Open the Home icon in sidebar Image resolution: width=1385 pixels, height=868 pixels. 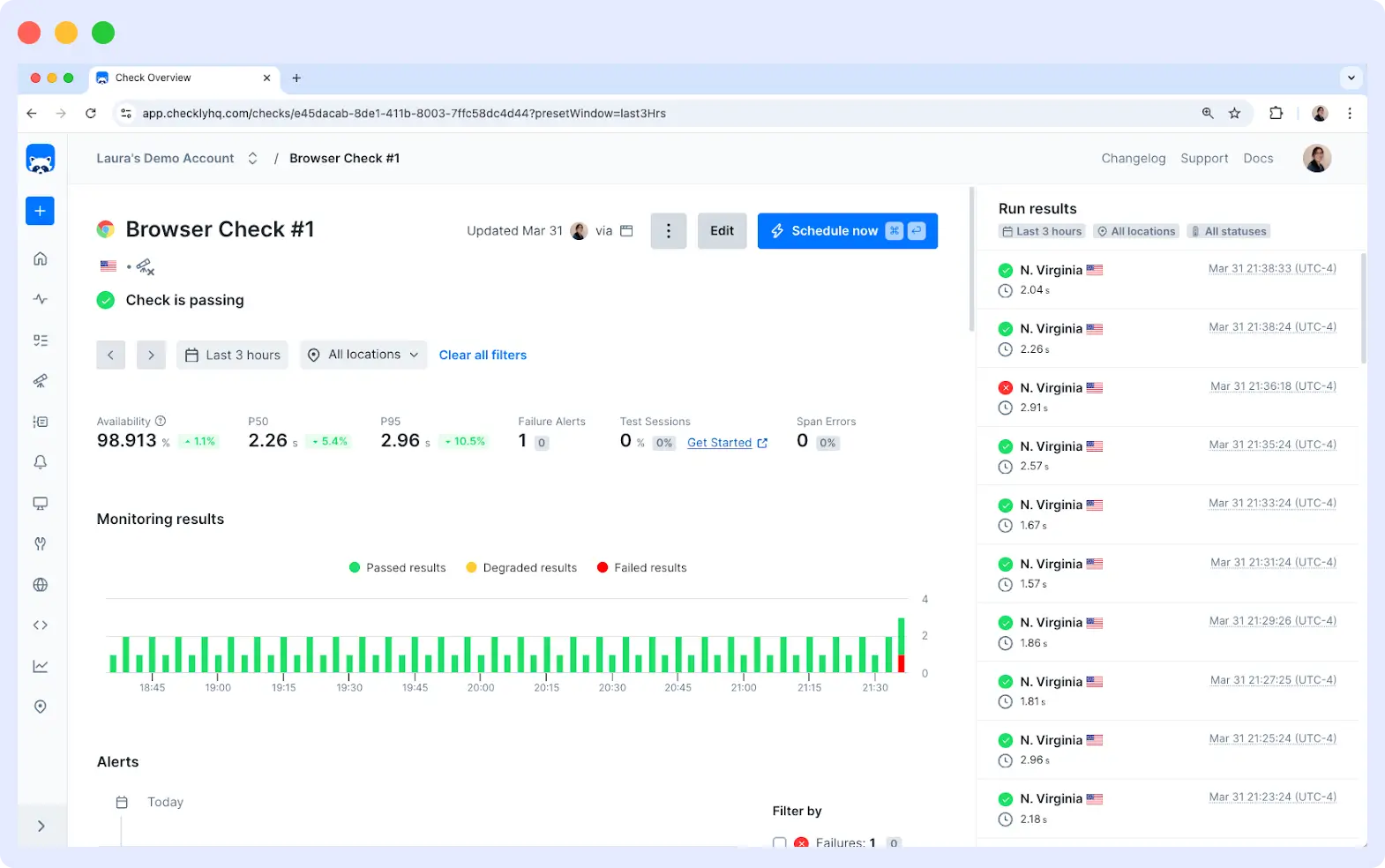40,258
